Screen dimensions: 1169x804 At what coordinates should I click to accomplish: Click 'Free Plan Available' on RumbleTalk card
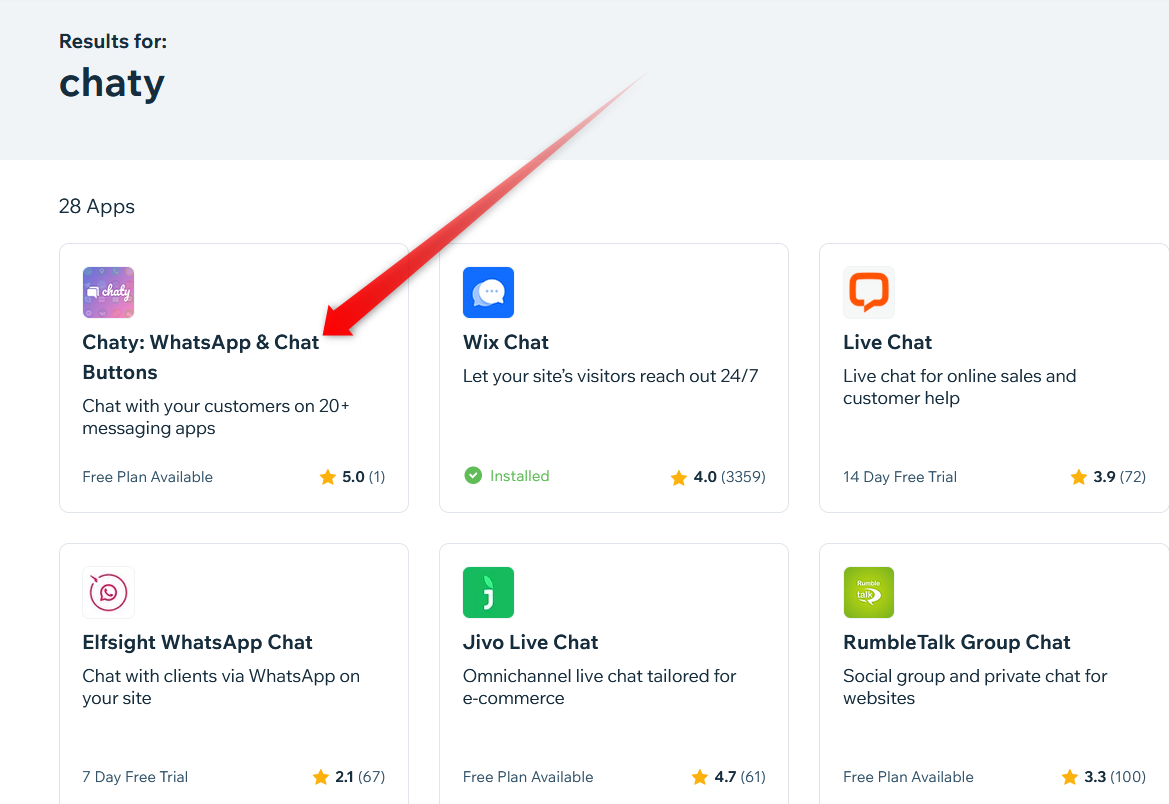tap(908, 777)
